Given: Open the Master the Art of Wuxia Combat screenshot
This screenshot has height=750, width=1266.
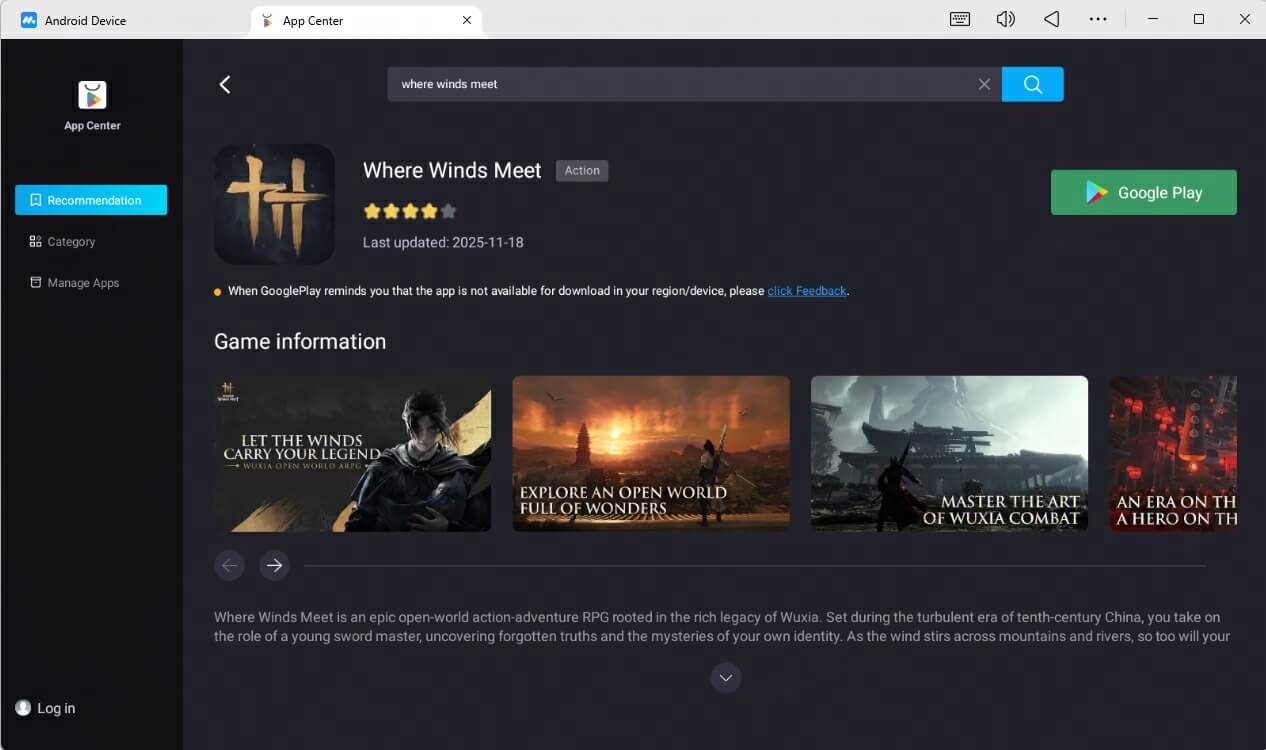Looking at the screenshot, I should (x=948, y=453).
